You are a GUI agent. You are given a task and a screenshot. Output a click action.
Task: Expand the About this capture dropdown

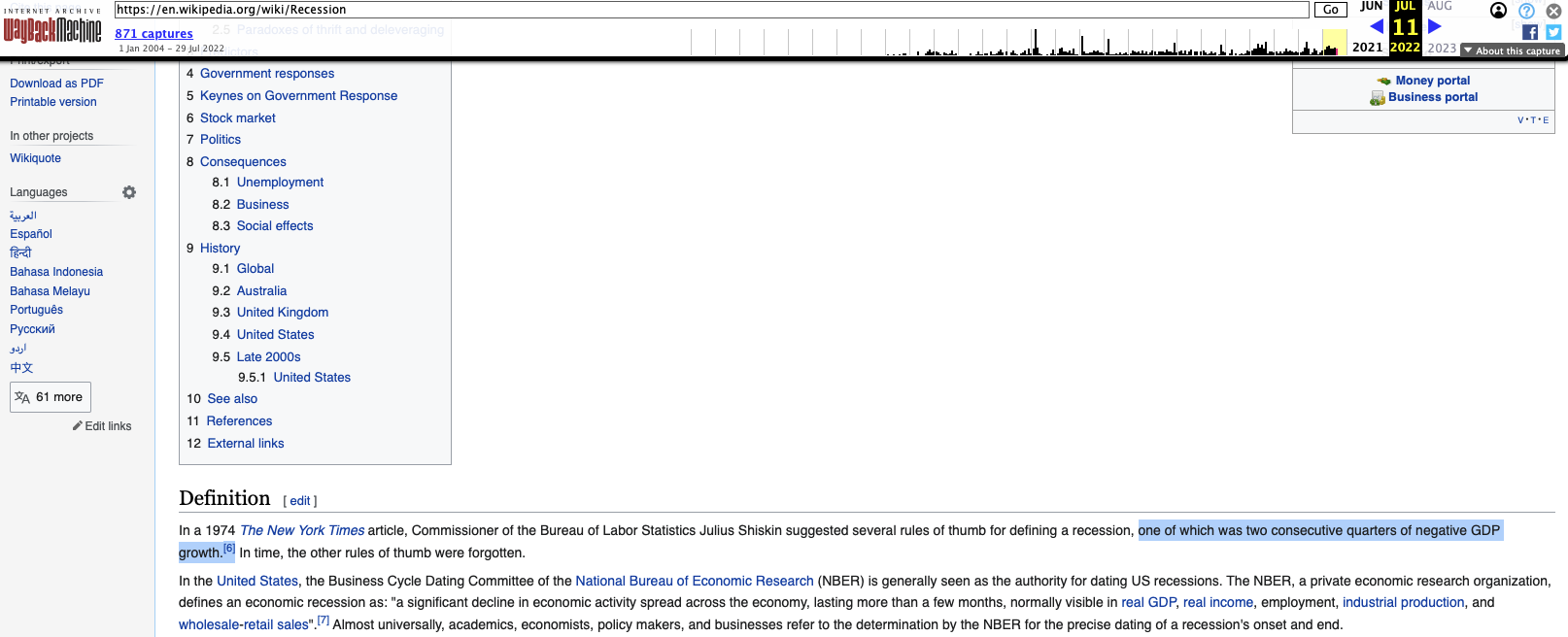[1512, 50]
